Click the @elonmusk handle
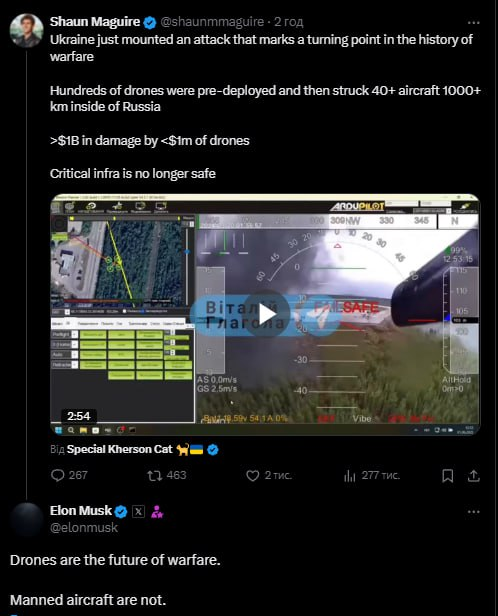Viewport: 498px width, 616px height. coord(84,528)
